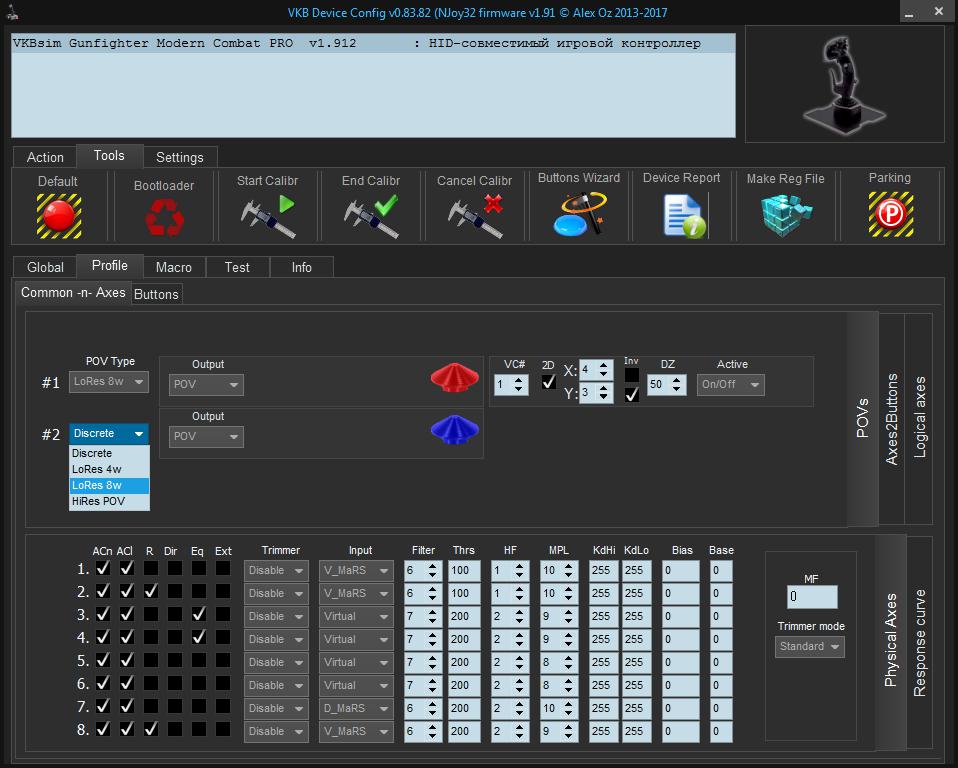Viewport: 958px width, 768px height.
Task: Switch to the Buttons sub-tab
Action: 156,294
